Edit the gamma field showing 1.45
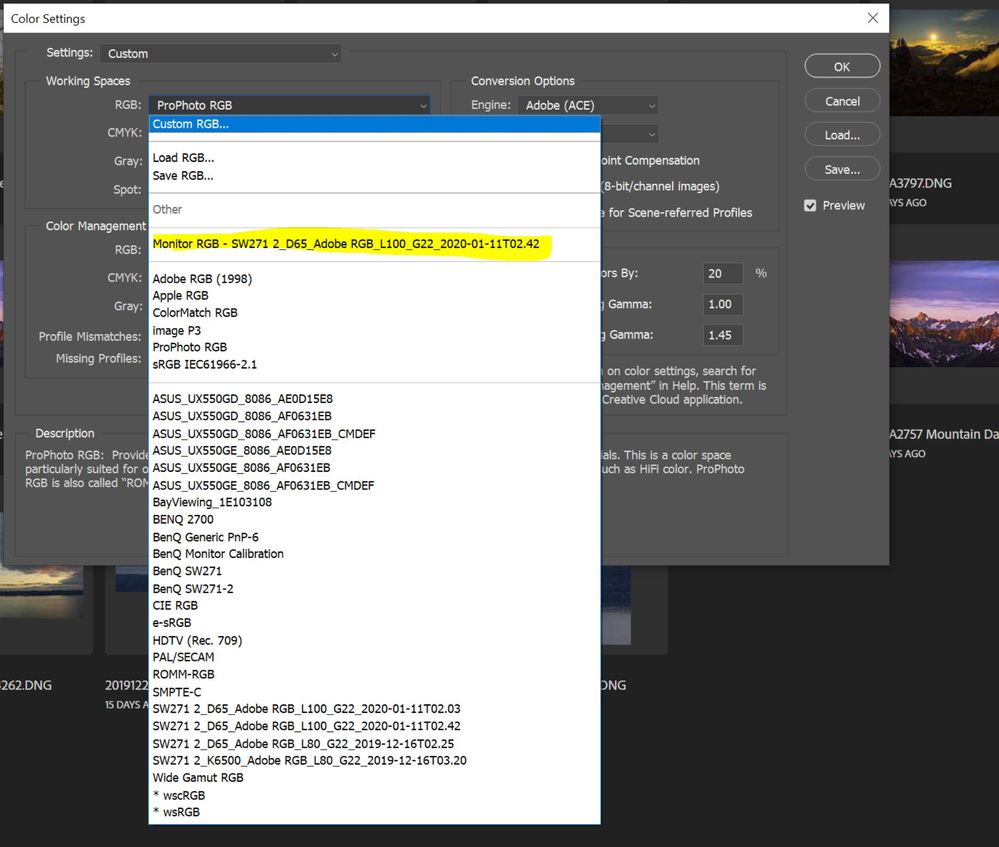 [723, 335]
